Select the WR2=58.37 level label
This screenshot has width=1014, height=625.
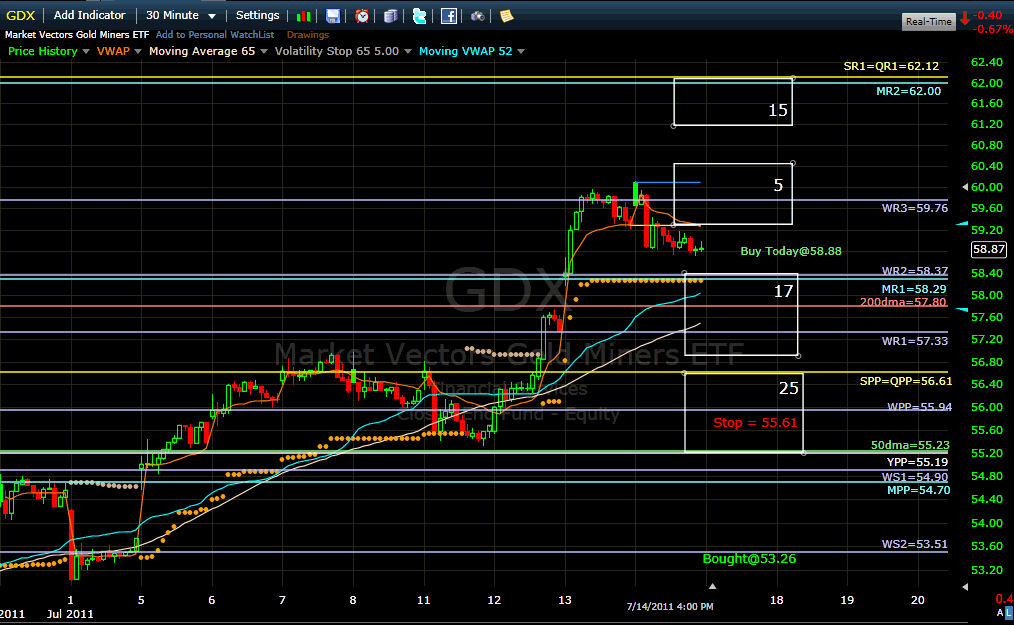pos(914,271)
